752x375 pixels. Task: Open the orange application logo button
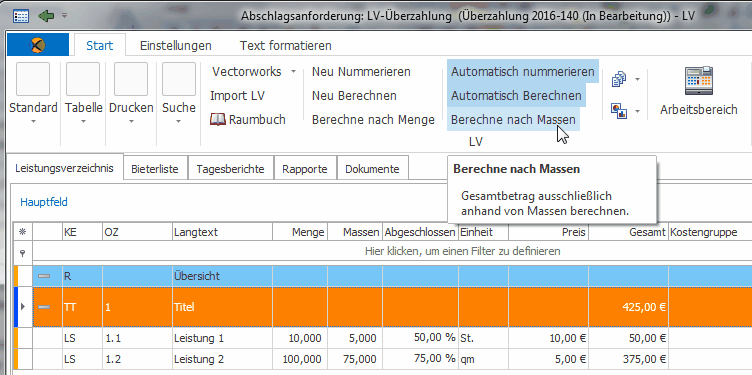click(38, 45)
